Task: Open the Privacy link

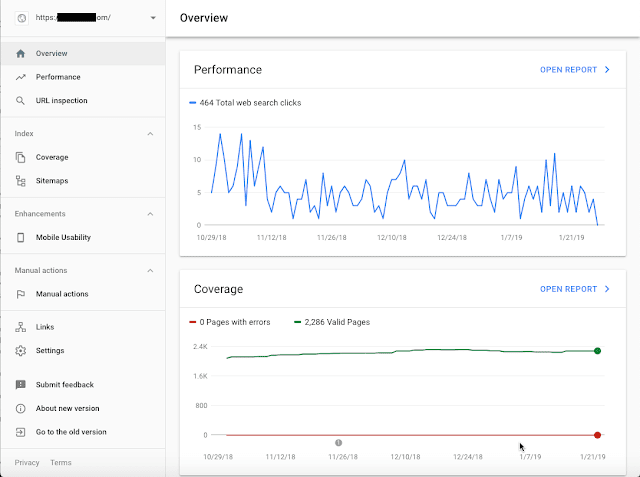Action: [x=27, y=463]
